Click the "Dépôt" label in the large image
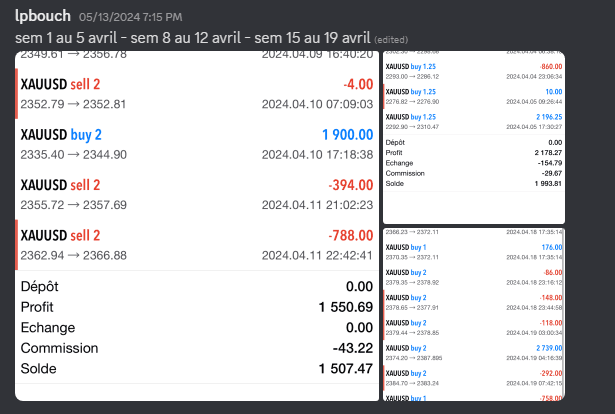Screen dimensions: 615x414 tap(39, 287)
